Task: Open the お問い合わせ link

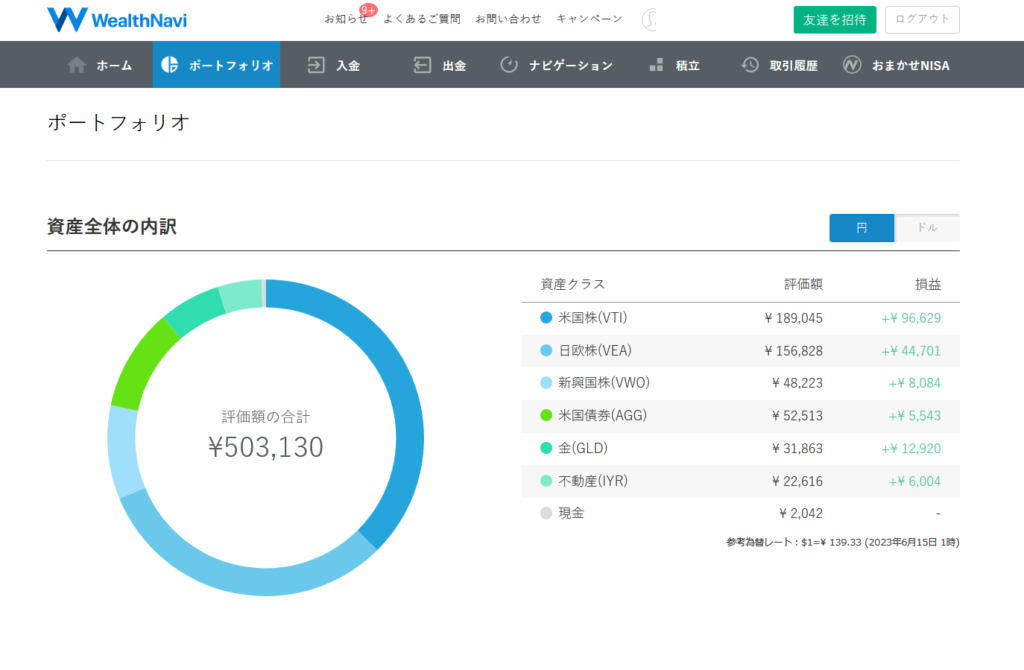Action: [508, 19]
